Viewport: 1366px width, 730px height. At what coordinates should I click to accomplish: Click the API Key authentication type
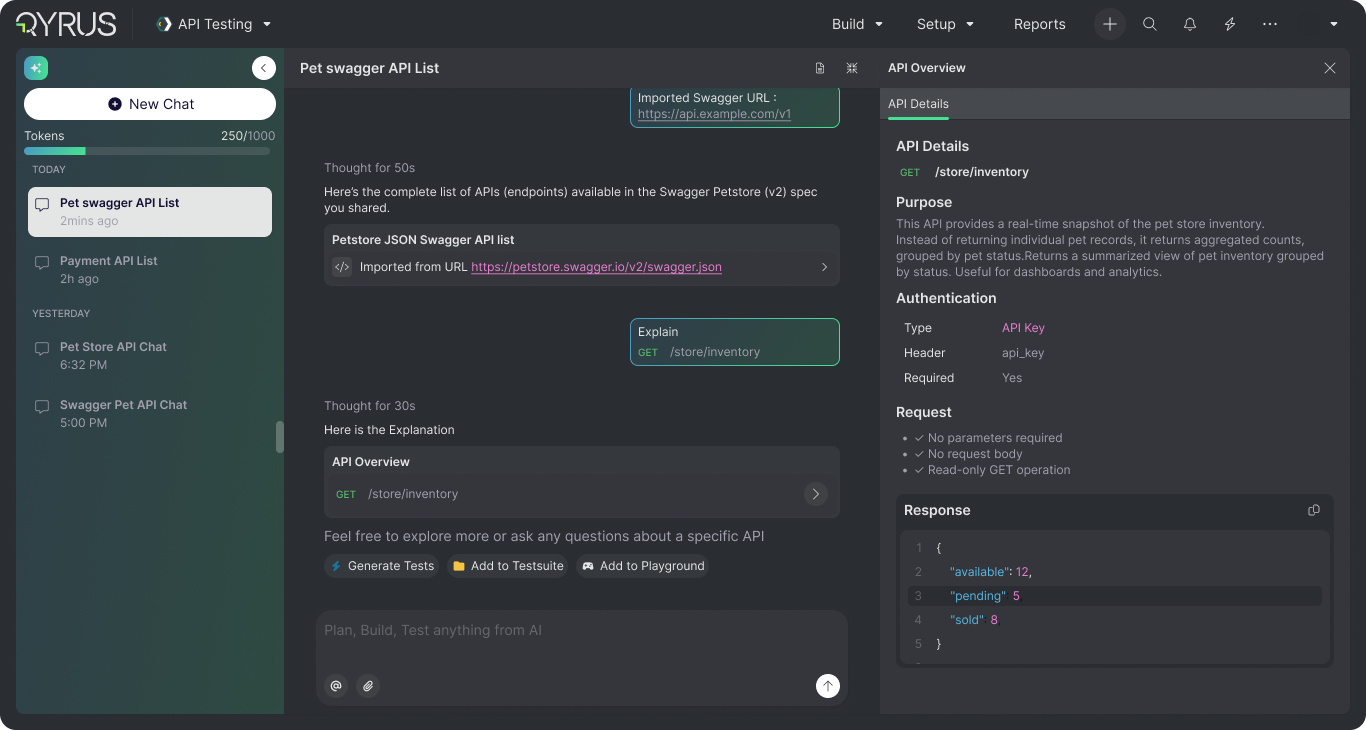pos(1023,328)
